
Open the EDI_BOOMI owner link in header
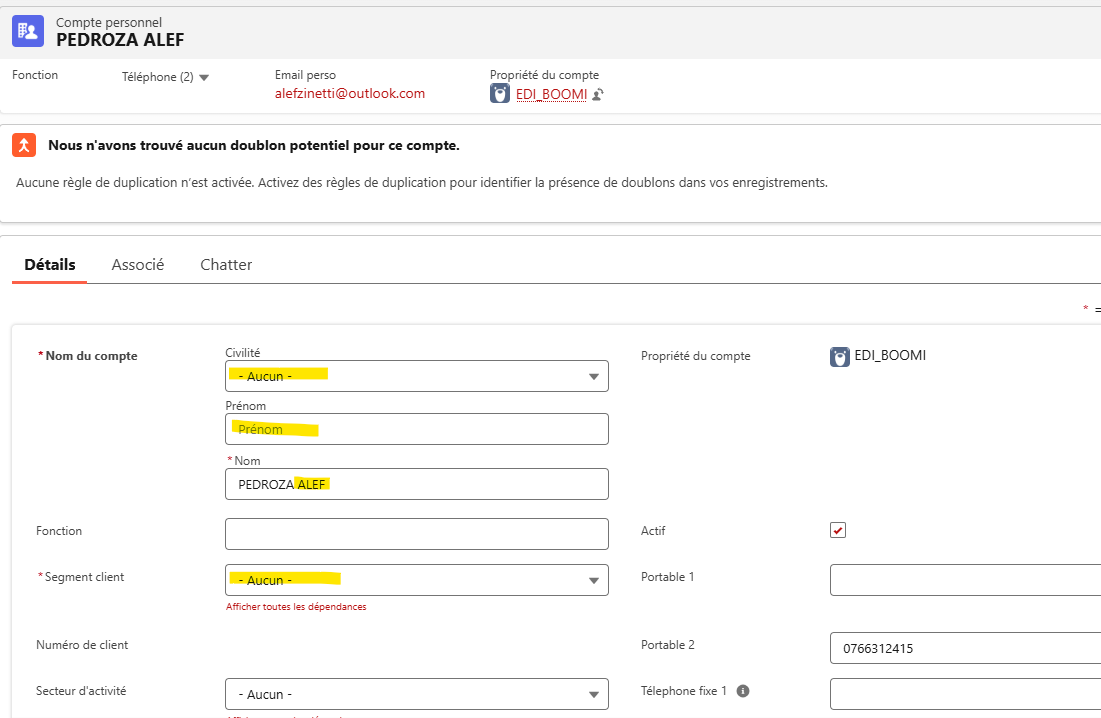[x=551, y=94]
